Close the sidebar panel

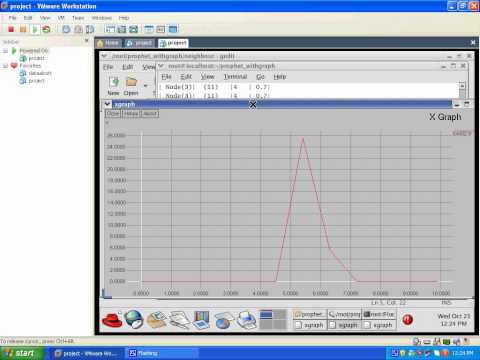click(87, 41)
